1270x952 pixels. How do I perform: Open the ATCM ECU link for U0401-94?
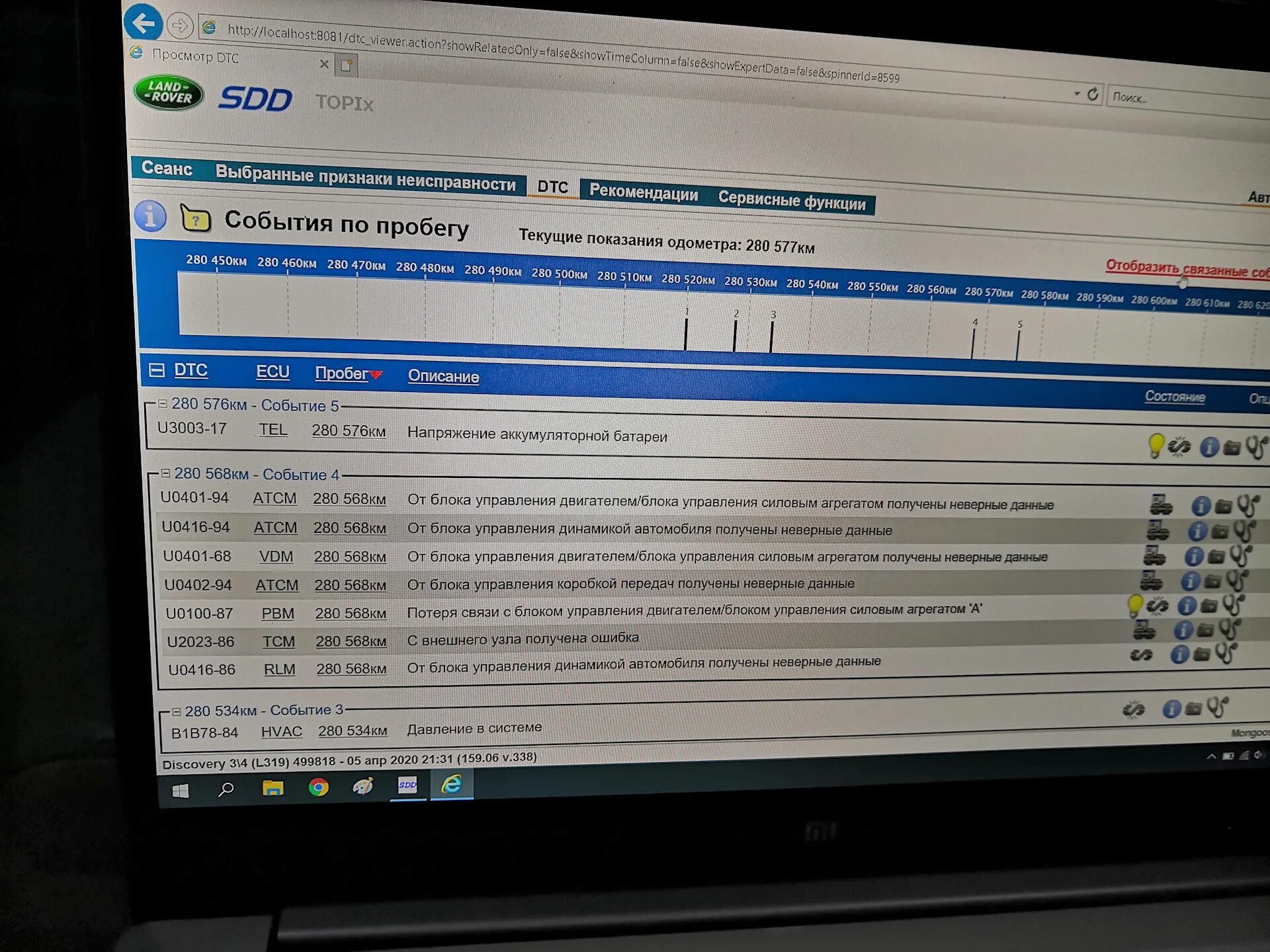tap(275, 498)
